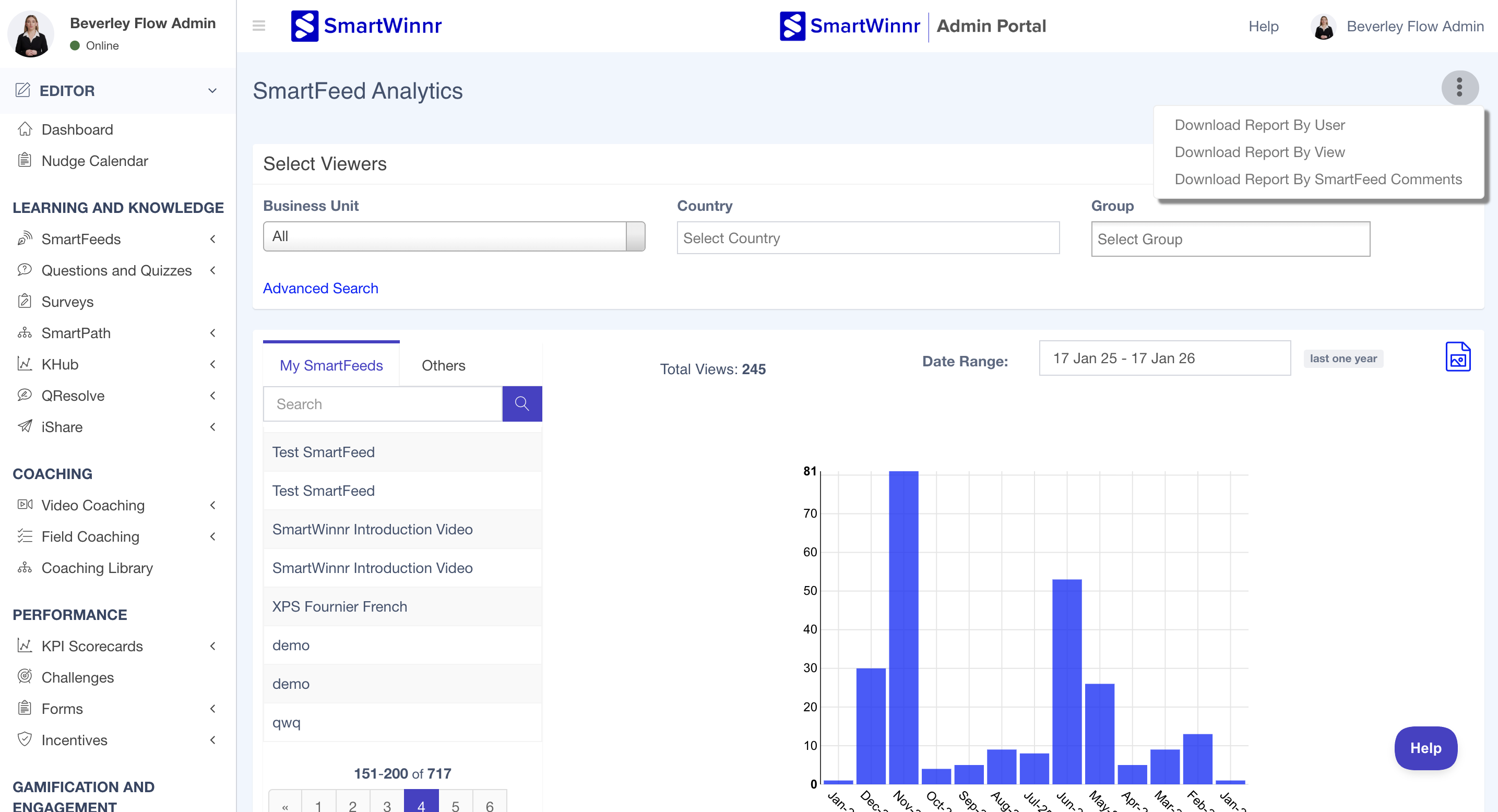The height and width of the screenshot is (812, 1498).
Task: Click the last one year button
Action: tap(1343, 358)
